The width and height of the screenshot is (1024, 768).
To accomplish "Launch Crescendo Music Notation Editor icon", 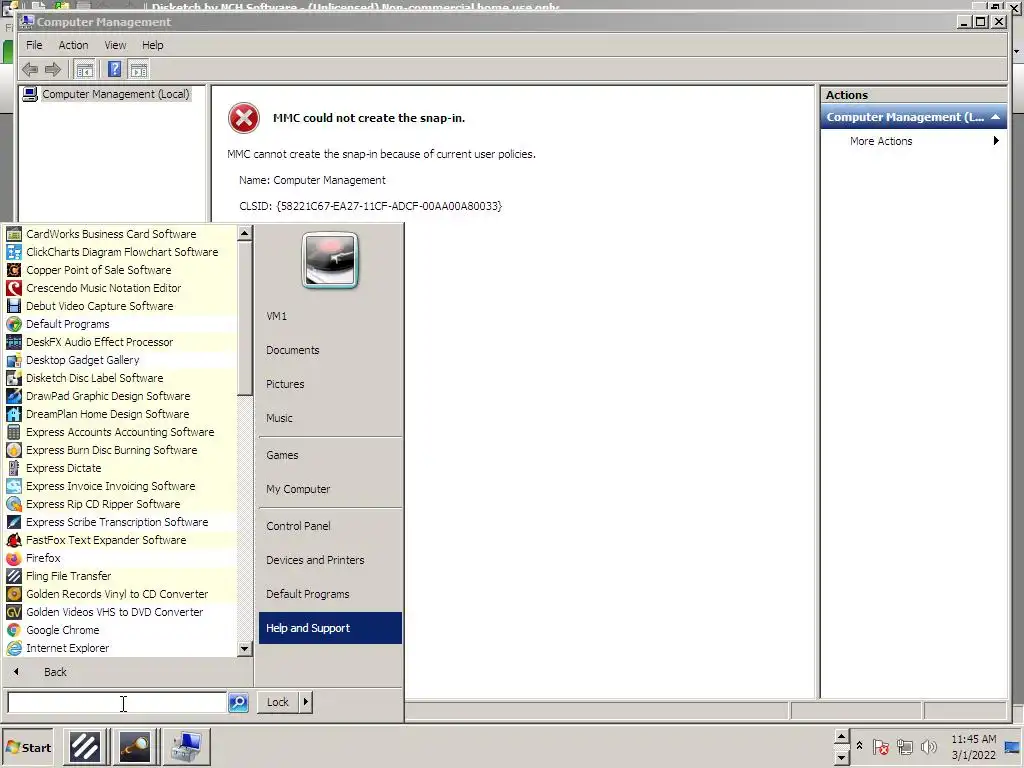I will tap(14, 288).
